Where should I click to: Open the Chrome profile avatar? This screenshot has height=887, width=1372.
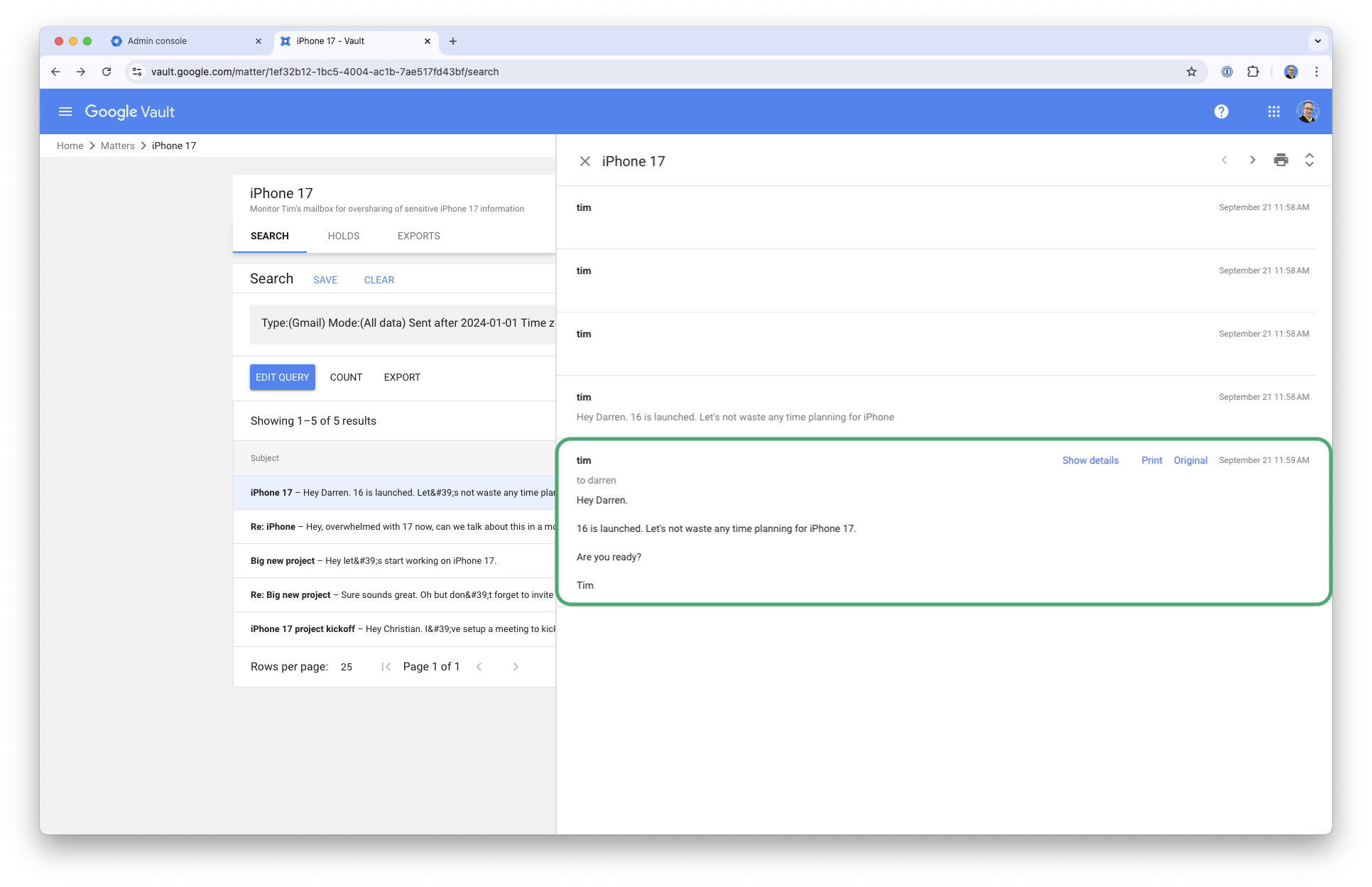[x=1291, y=72]
